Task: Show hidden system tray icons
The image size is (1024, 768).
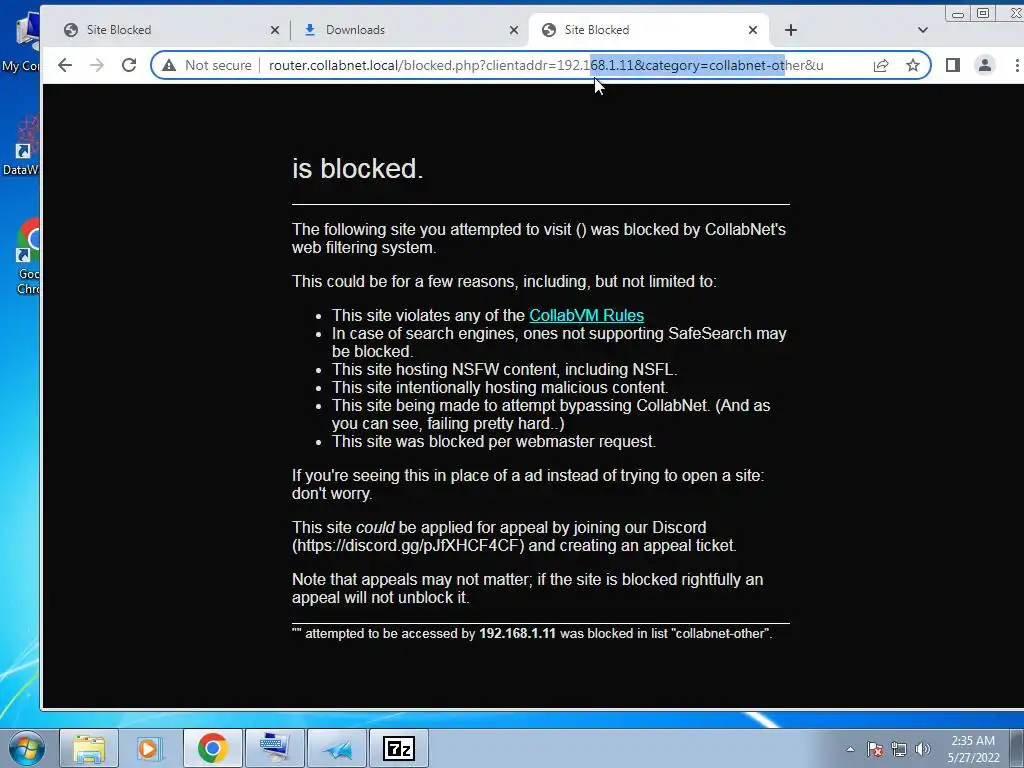Action: (x=850, y=749)
